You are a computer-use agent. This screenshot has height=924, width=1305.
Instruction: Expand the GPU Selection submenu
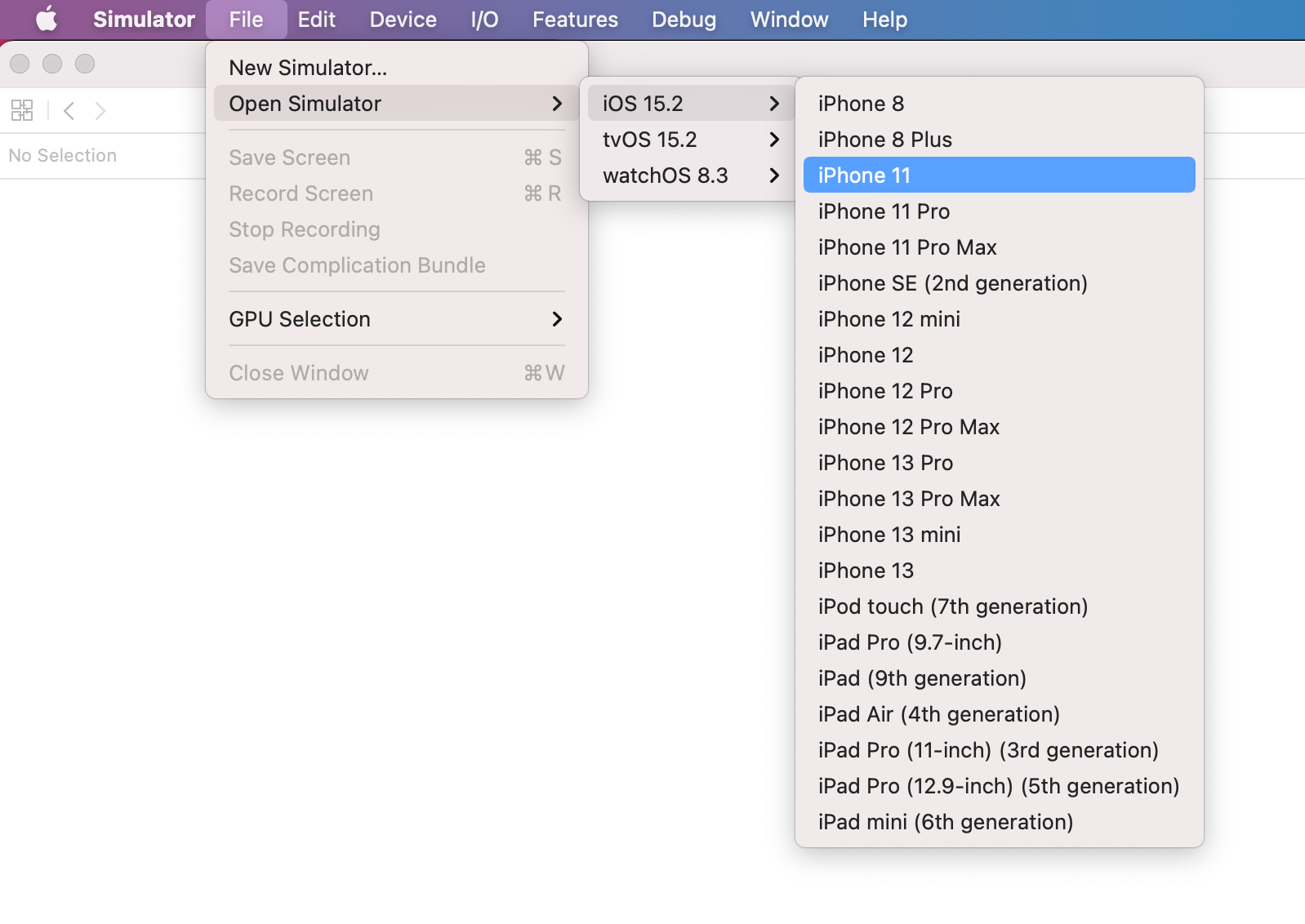click(x=397, y=319)
